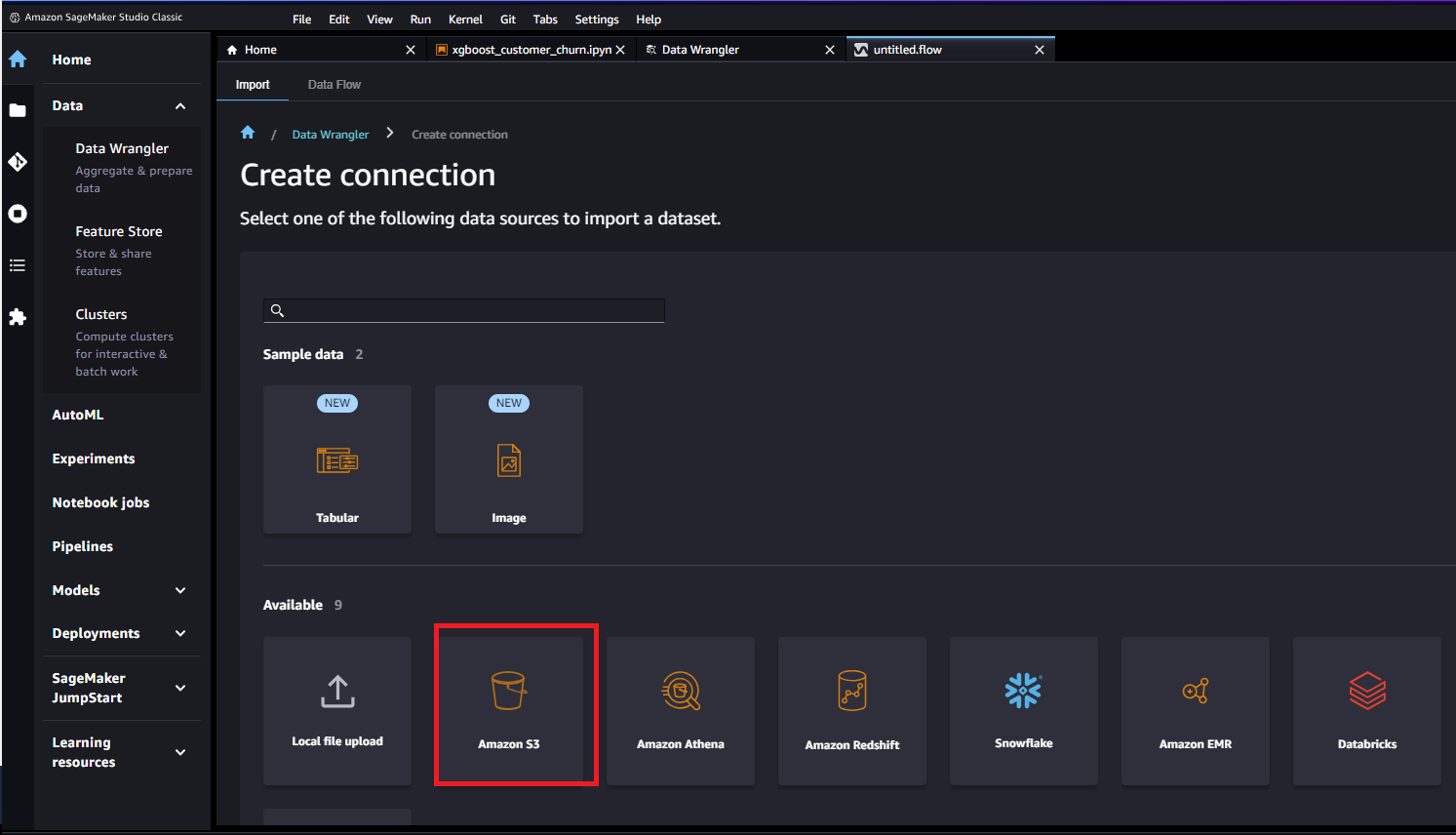Expand the Deployments section

[180, 633]
